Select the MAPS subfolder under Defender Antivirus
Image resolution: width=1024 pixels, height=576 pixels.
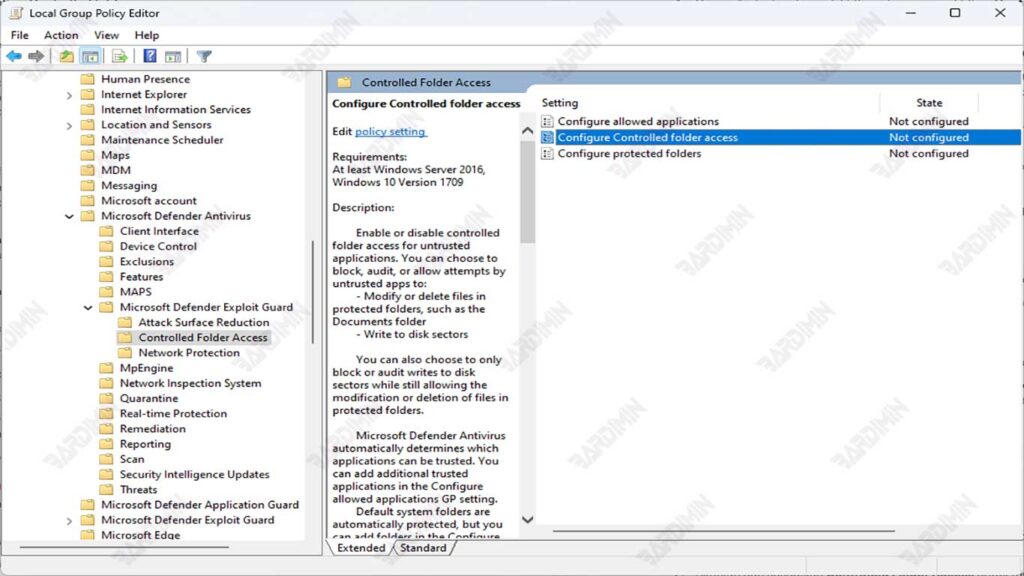click(135, 292)
